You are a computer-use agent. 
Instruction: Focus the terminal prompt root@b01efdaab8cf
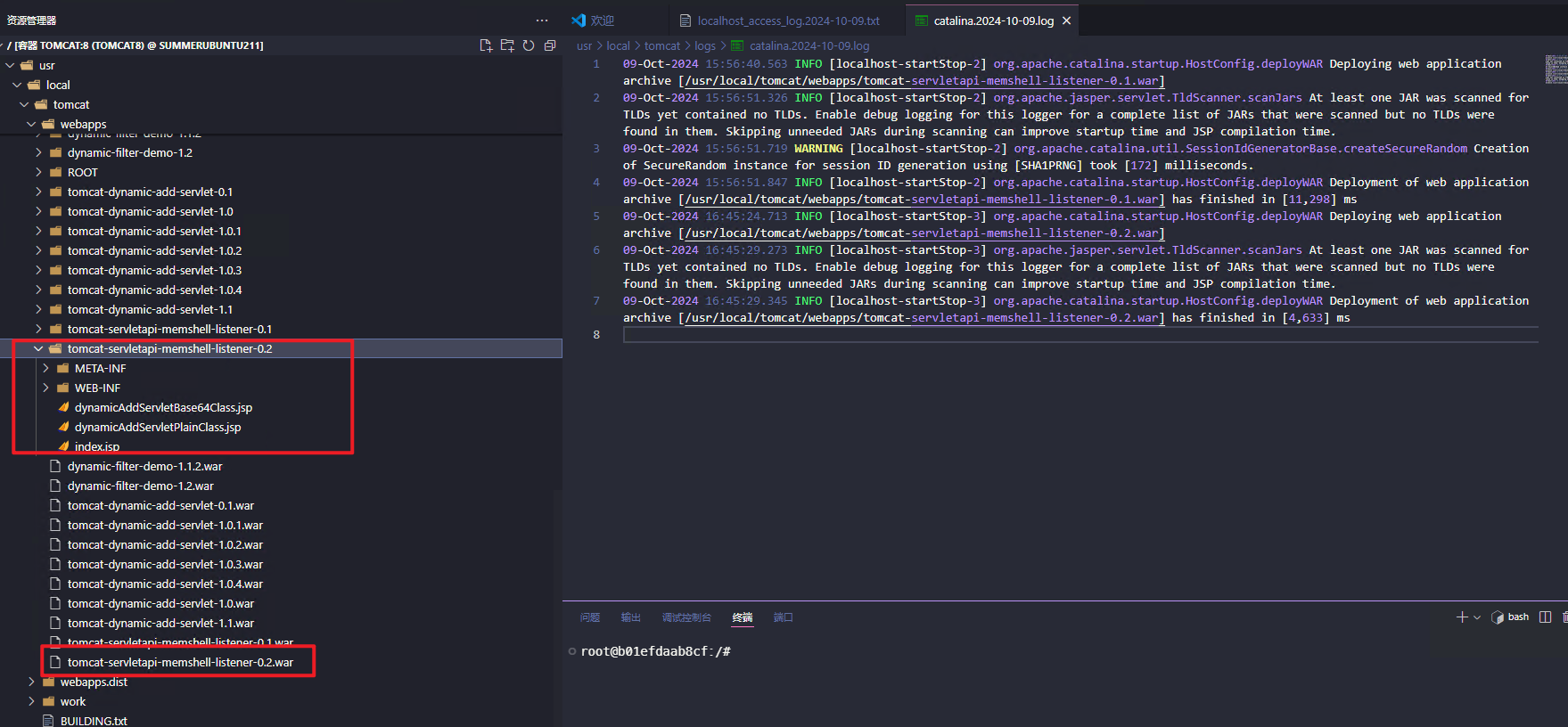tap(655, 651)
